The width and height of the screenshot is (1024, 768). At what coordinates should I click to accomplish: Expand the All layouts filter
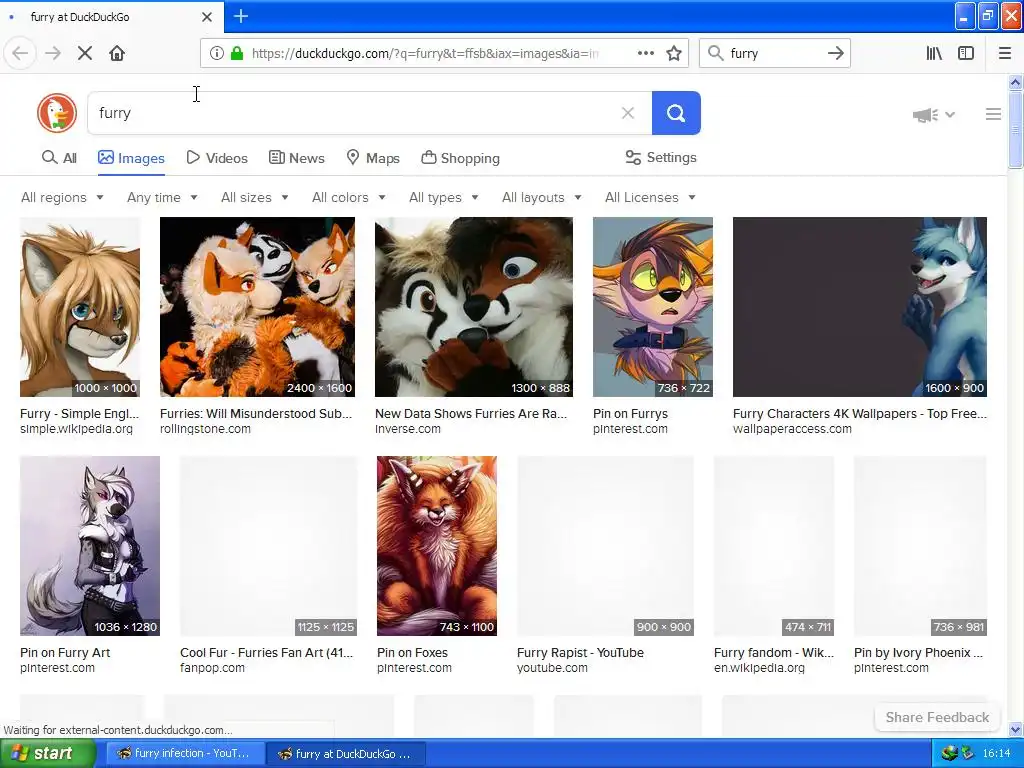coord(541,197)
